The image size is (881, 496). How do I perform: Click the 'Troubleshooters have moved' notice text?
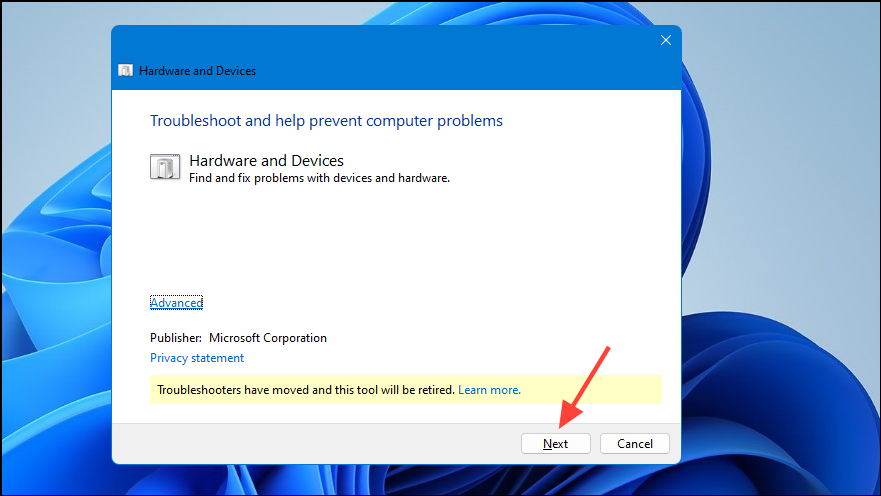(306, 390)
